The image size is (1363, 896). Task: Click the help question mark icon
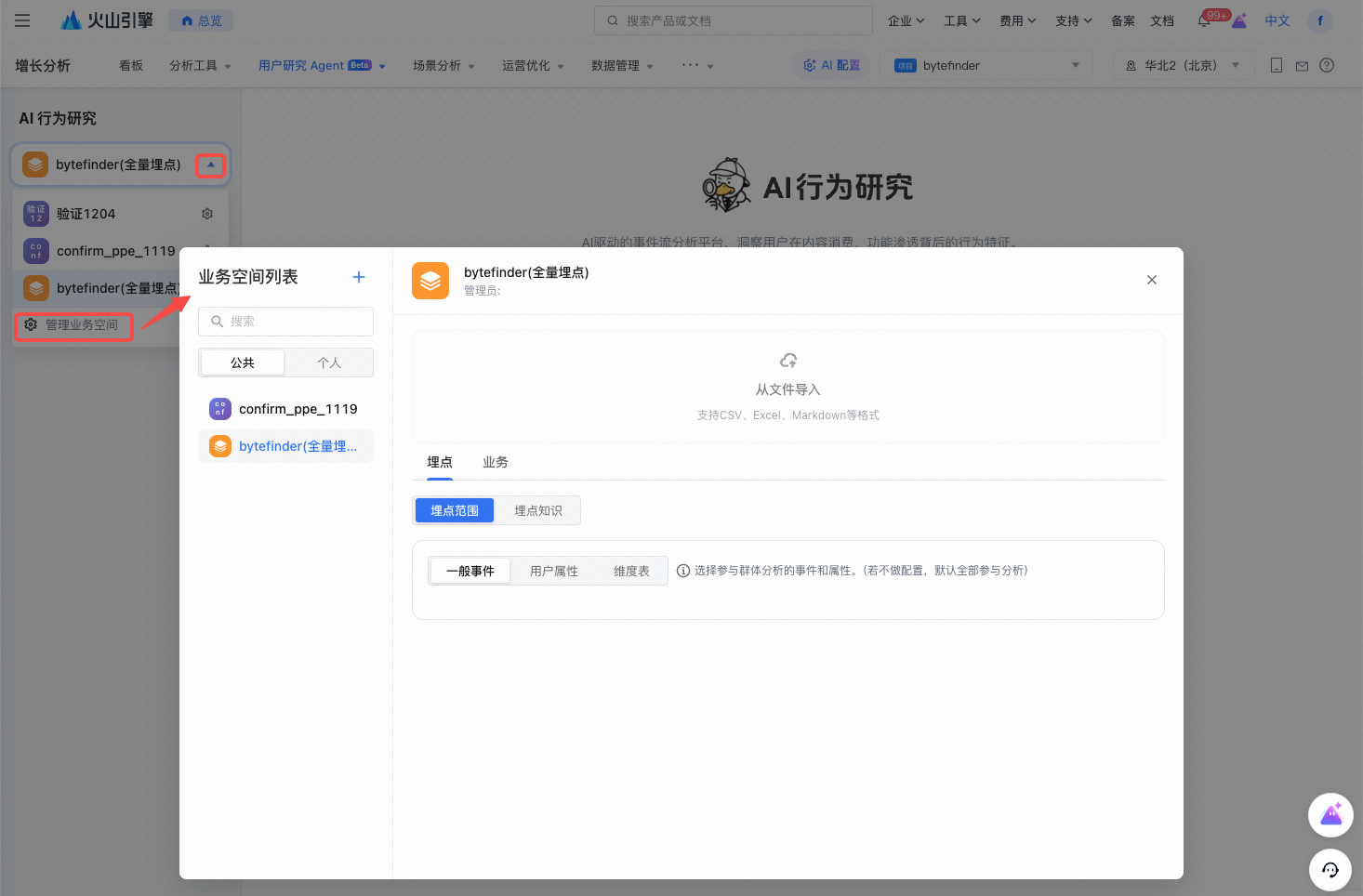point(1327,65)
